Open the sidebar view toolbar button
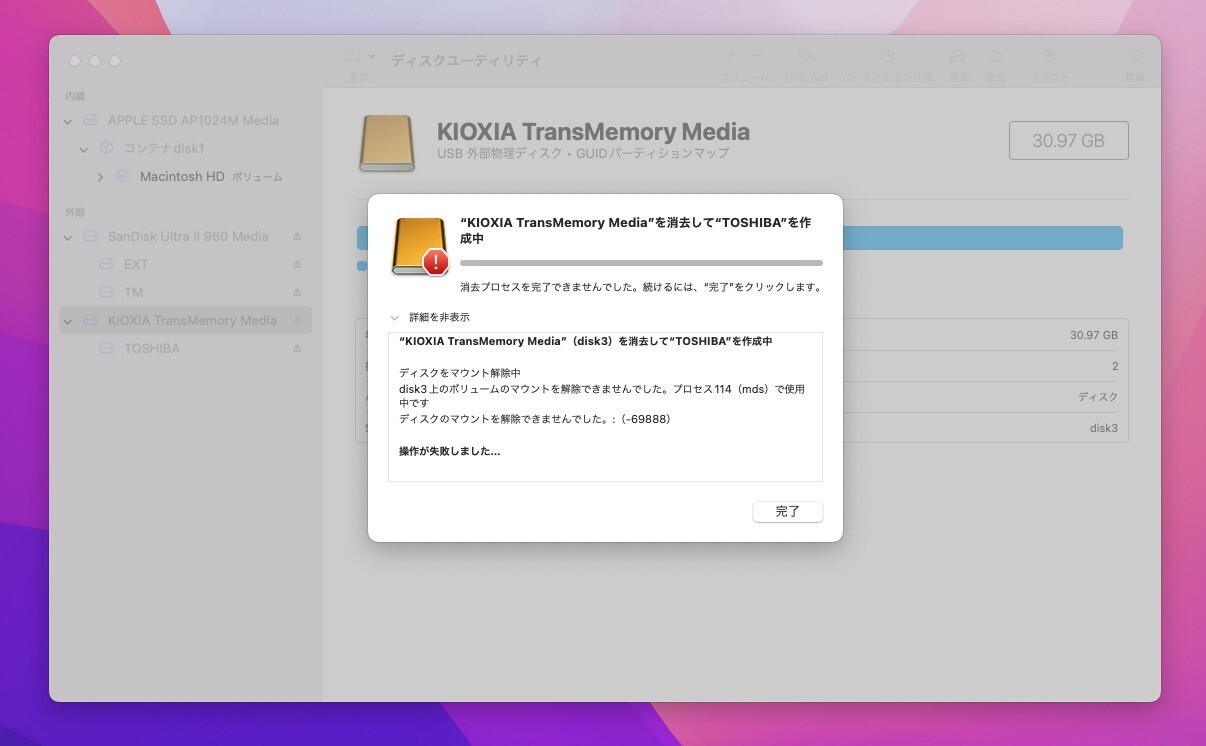Image resolution: width=1206 pixels, height=746 pixels. [353, 56]
